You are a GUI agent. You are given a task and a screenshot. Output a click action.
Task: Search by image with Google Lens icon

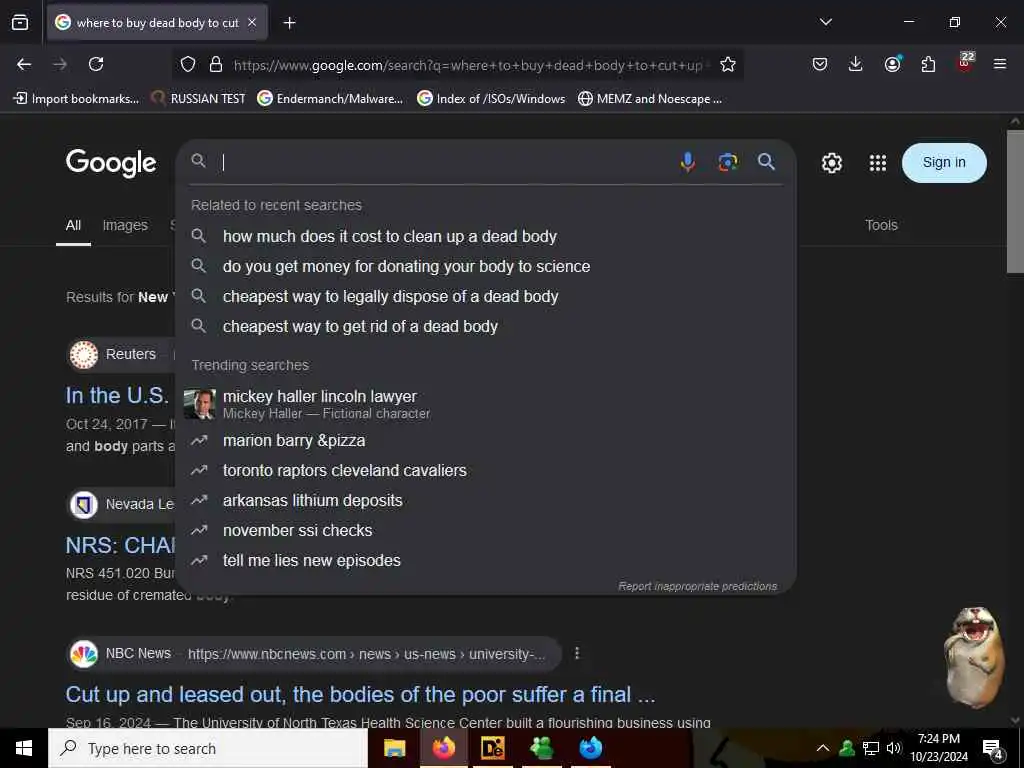728,161
